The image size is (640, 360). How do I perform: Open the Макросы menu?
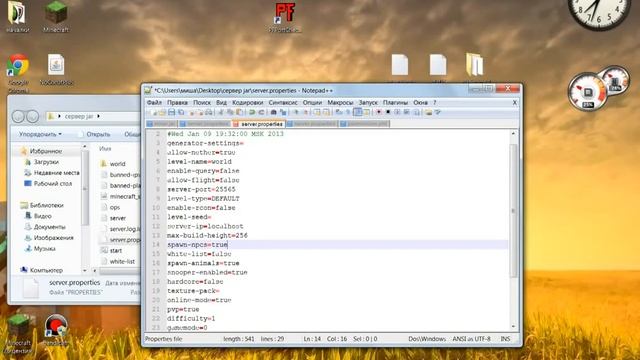coord(340,102)
